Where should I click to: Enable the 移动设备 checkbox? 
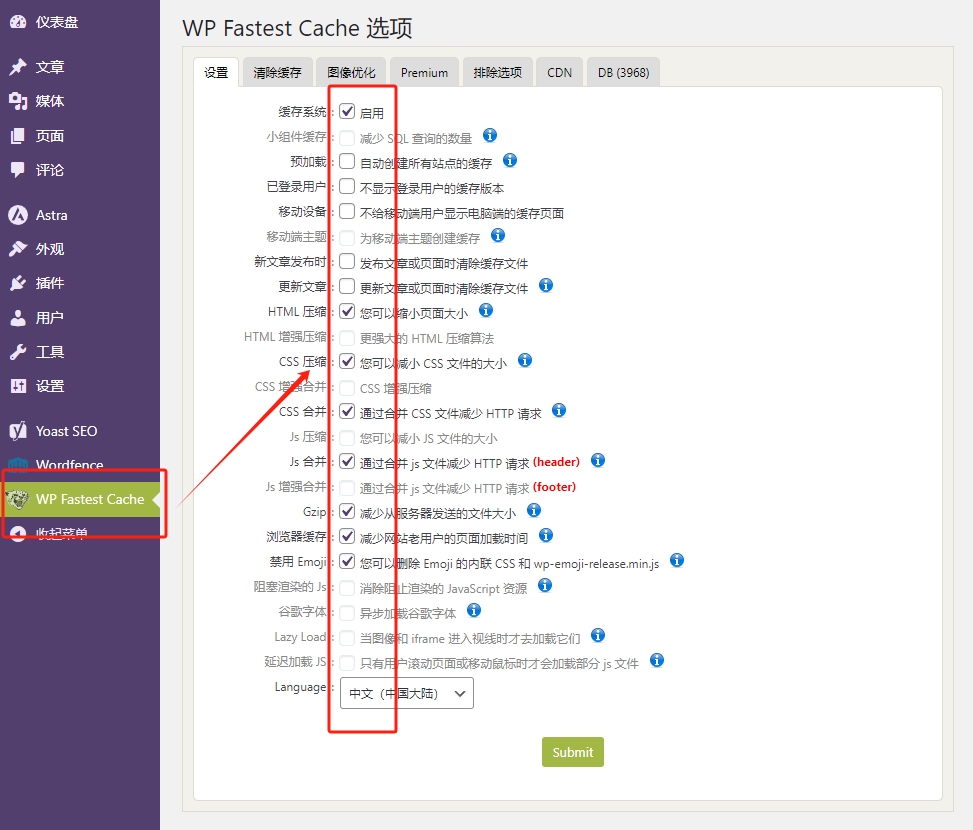[347, 212]
